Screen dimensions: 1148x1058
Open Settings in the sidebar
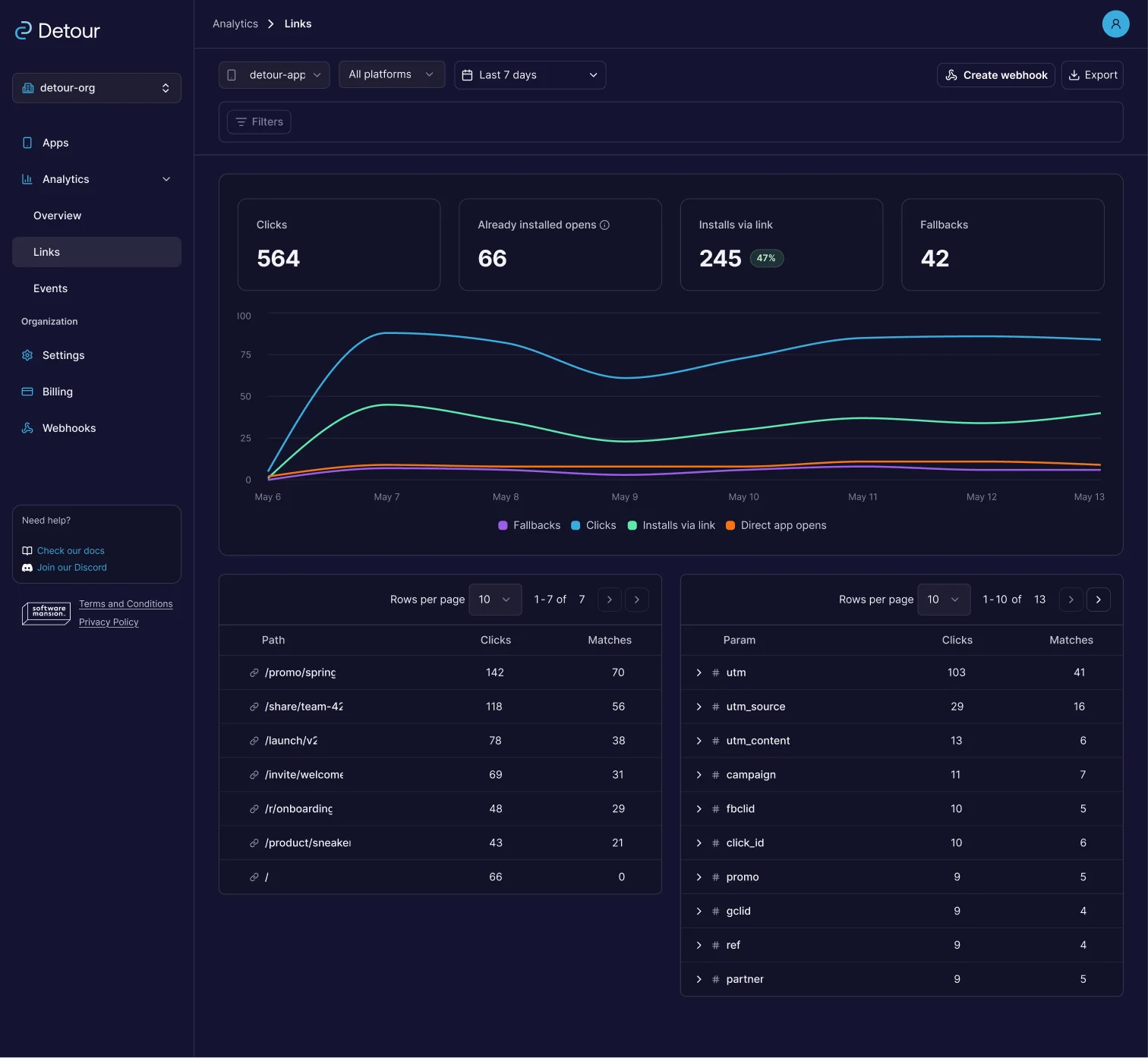(x=96, y=355)
